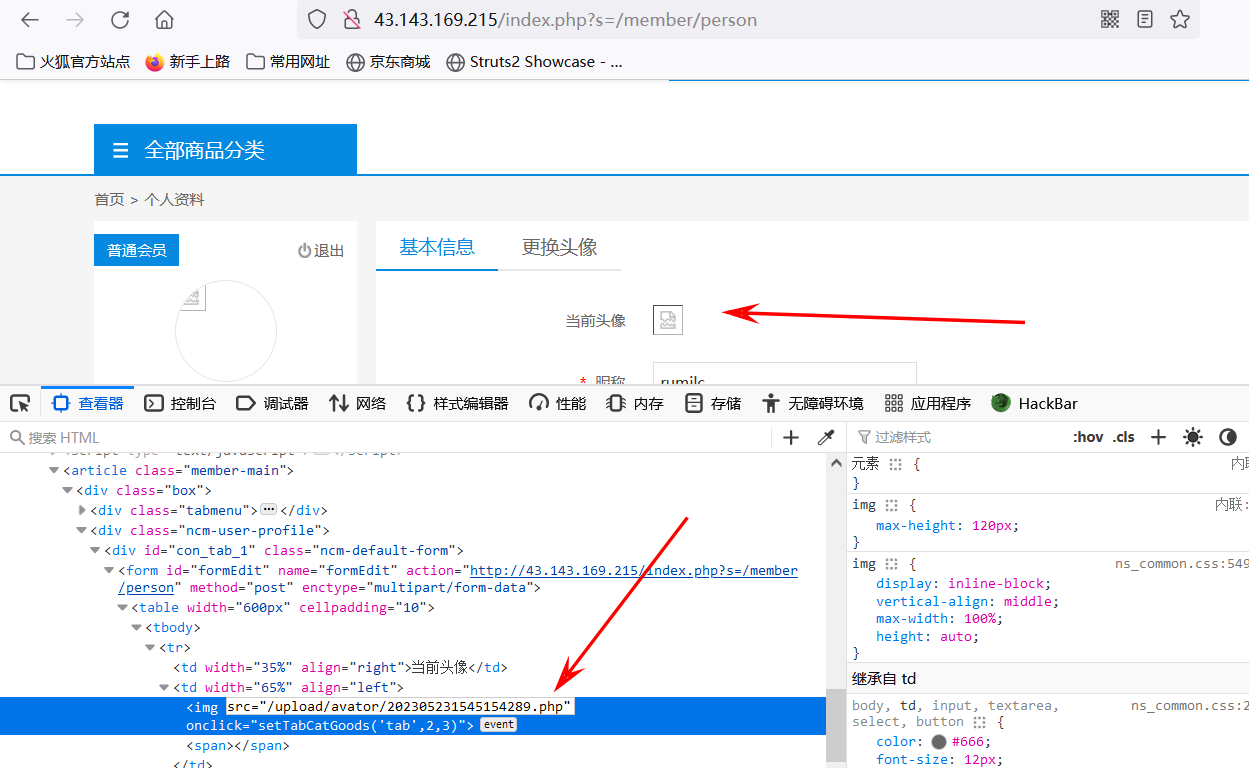The height and width of the screenshot is (768, 1249).
Task: Expand the div class tabmenu node
Action: (x=82, y=510)
